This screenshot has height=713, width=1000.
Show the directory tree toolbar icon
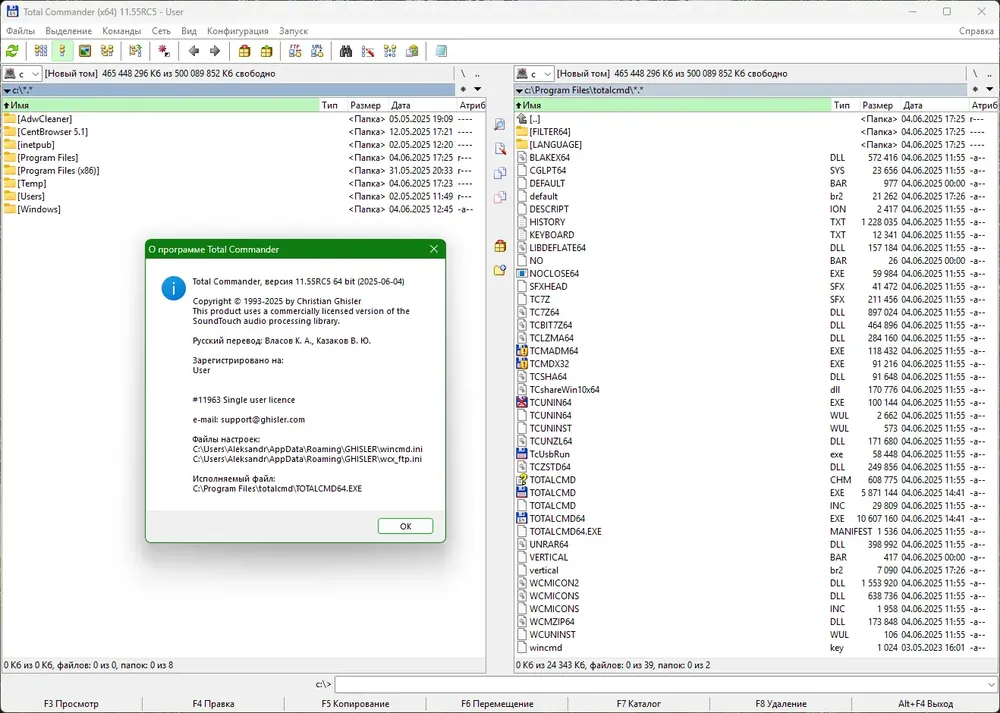tap(107, 51)
